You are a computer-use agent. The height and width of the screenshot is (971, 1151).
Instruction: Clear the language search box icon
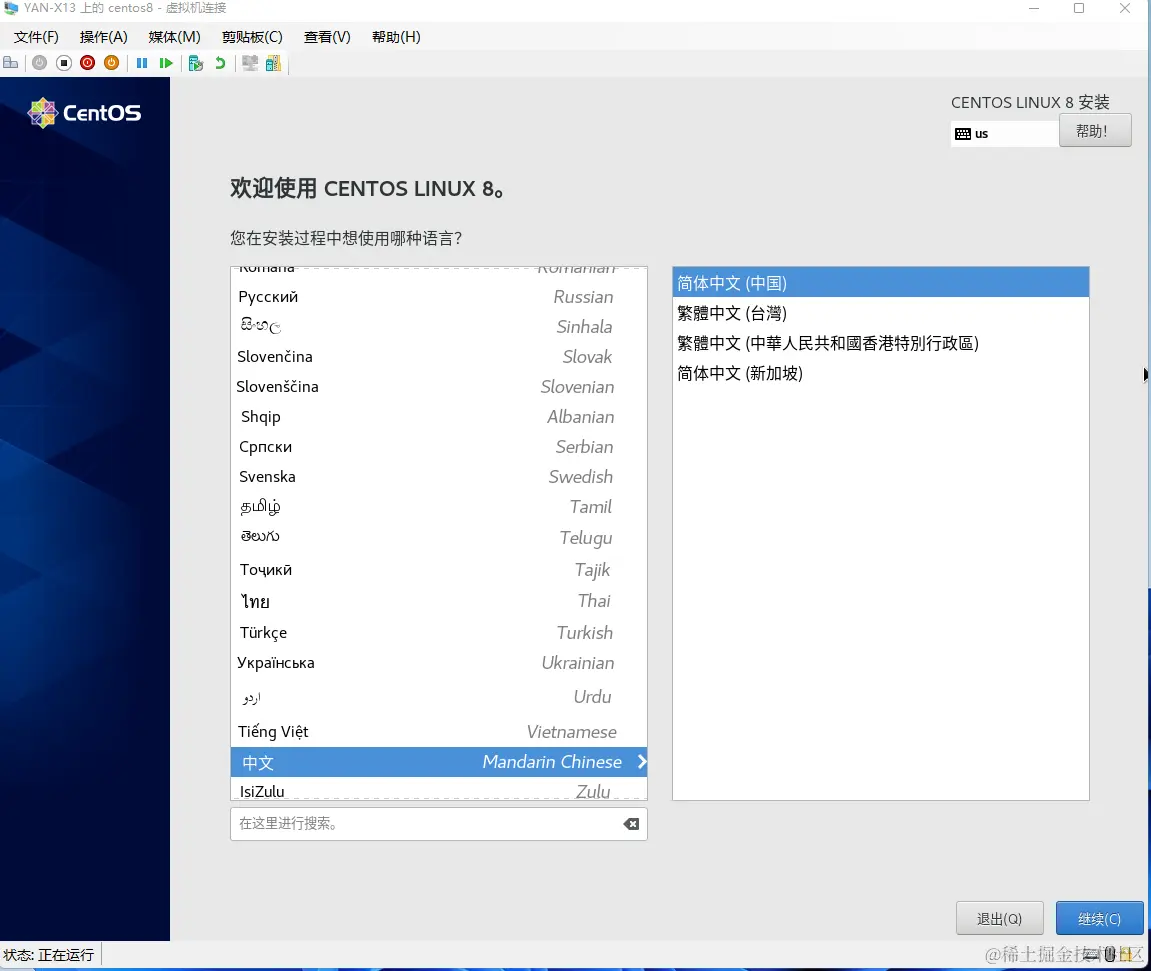[x=631, y=823]
